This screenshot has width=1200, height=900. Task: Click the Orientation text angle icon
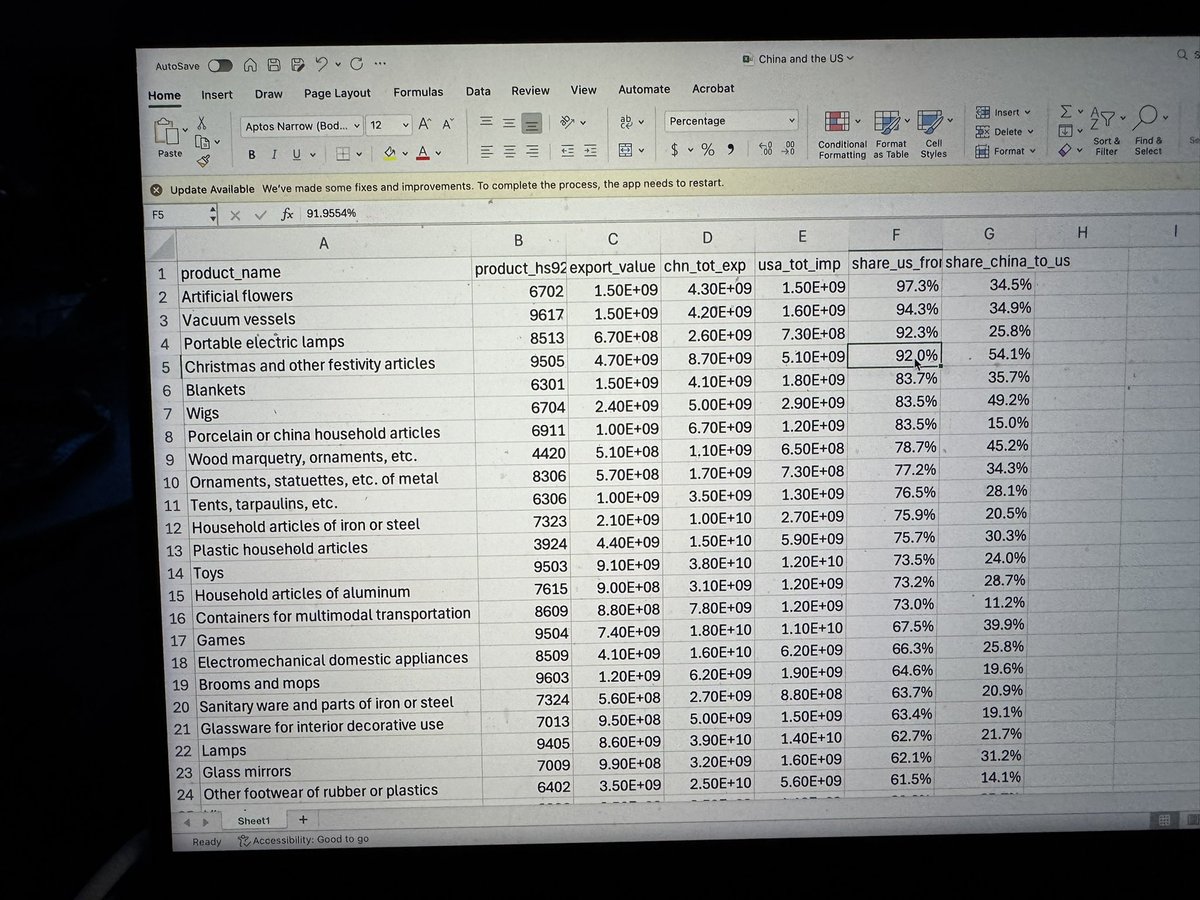click(x=567, y=122)
